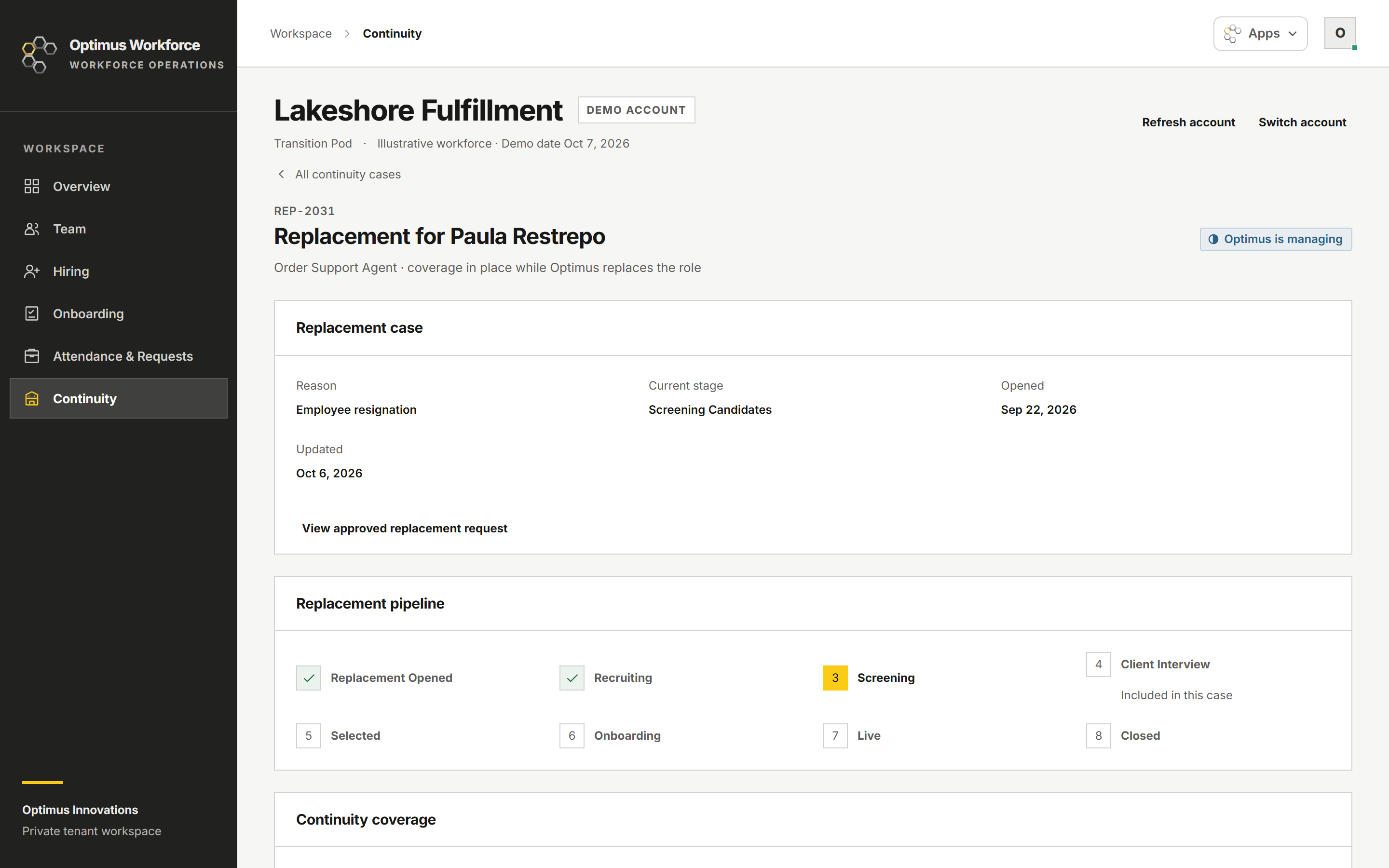This screenshot has width=1389, height=868.
Task: Click Refresh account
Action: pos(1189,122)
